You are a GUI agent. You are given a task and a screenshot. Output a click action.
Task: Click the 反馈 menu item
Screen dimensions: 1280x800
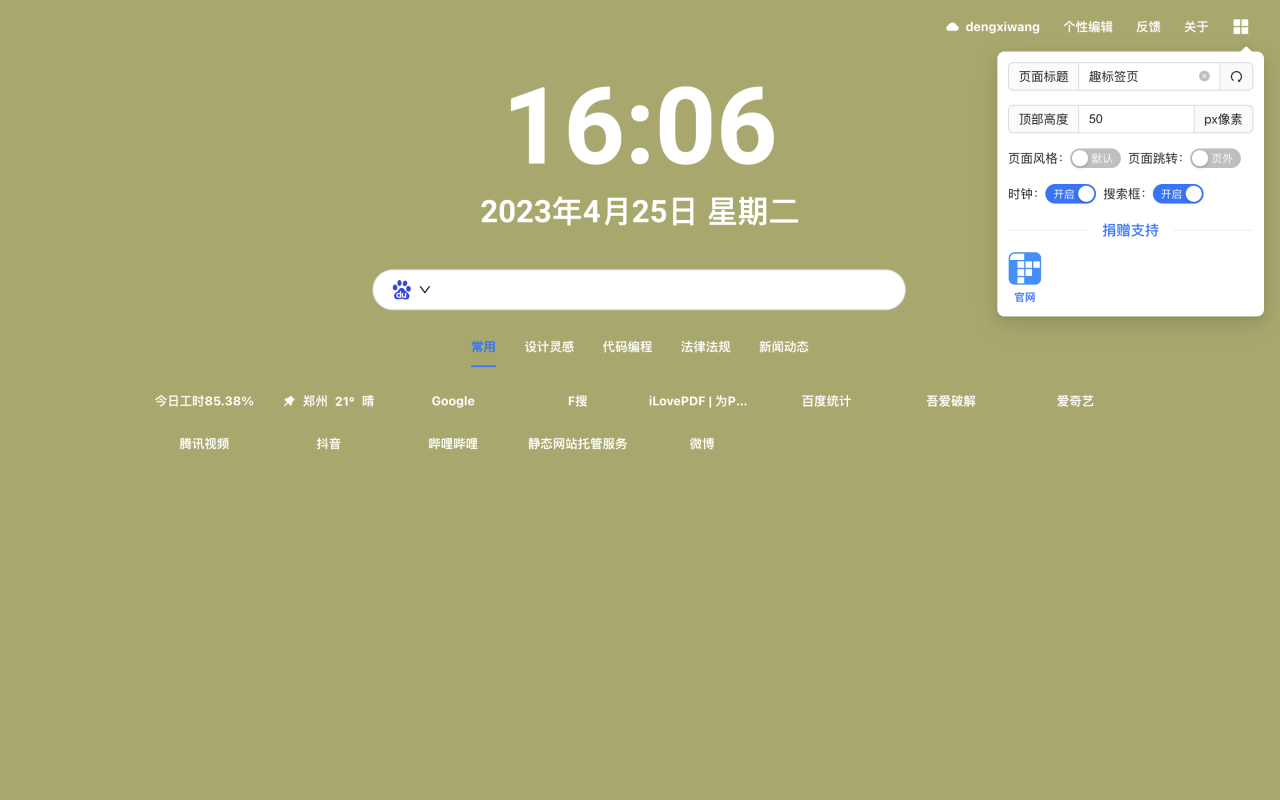[x=1147, y=26]
